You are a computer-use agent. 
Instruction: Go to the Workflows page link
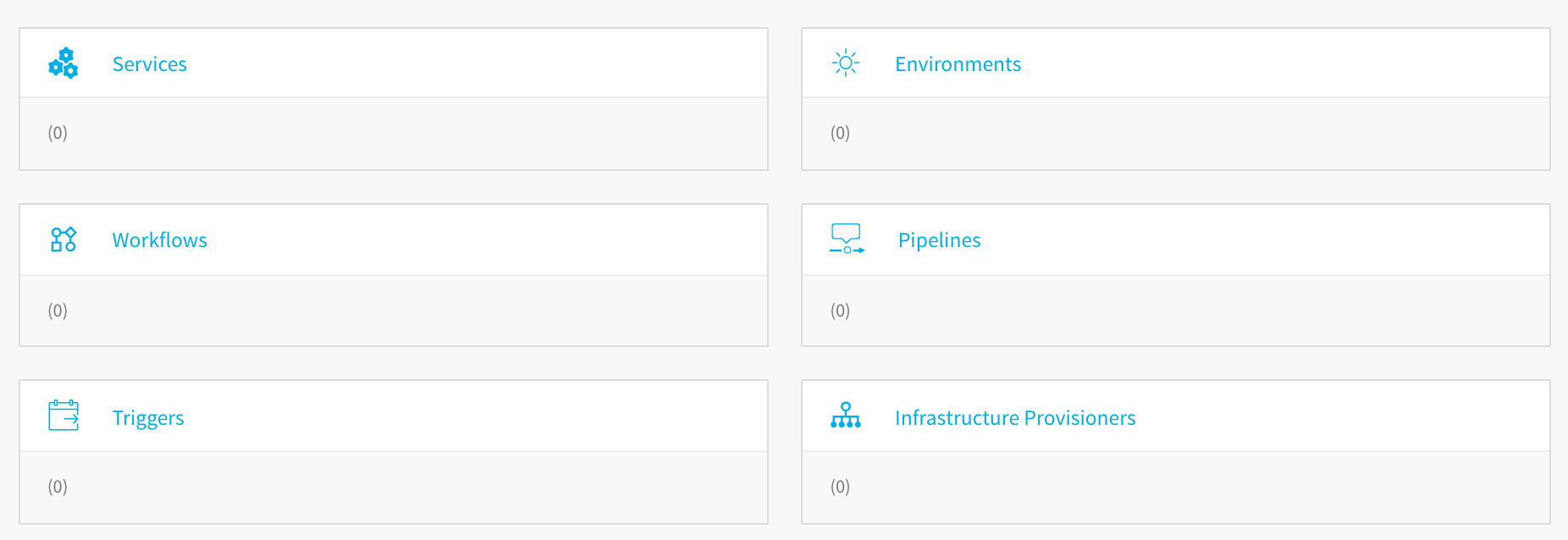click(x=160, y=240)
